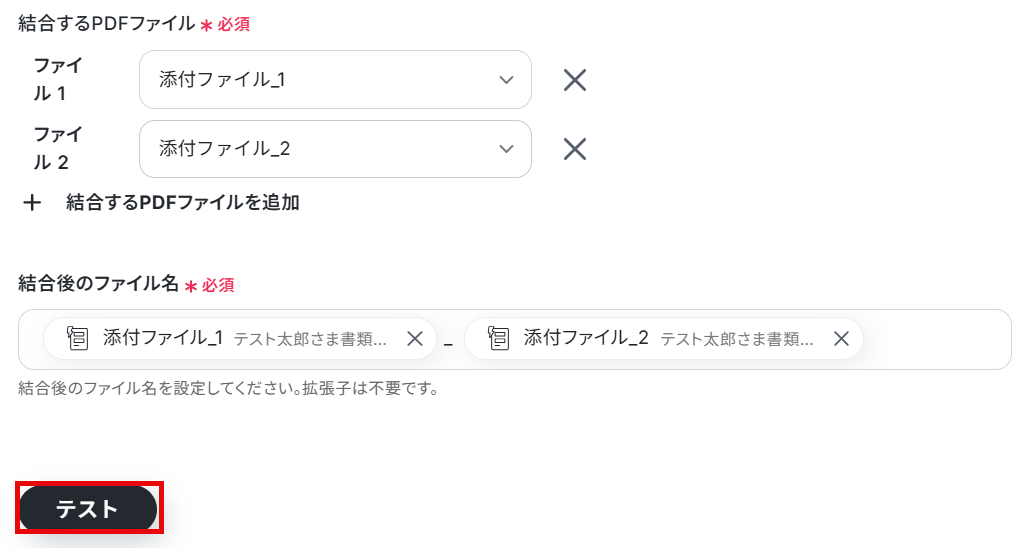Expand the ファイル 2 dropdown chevron

[506, 149]
